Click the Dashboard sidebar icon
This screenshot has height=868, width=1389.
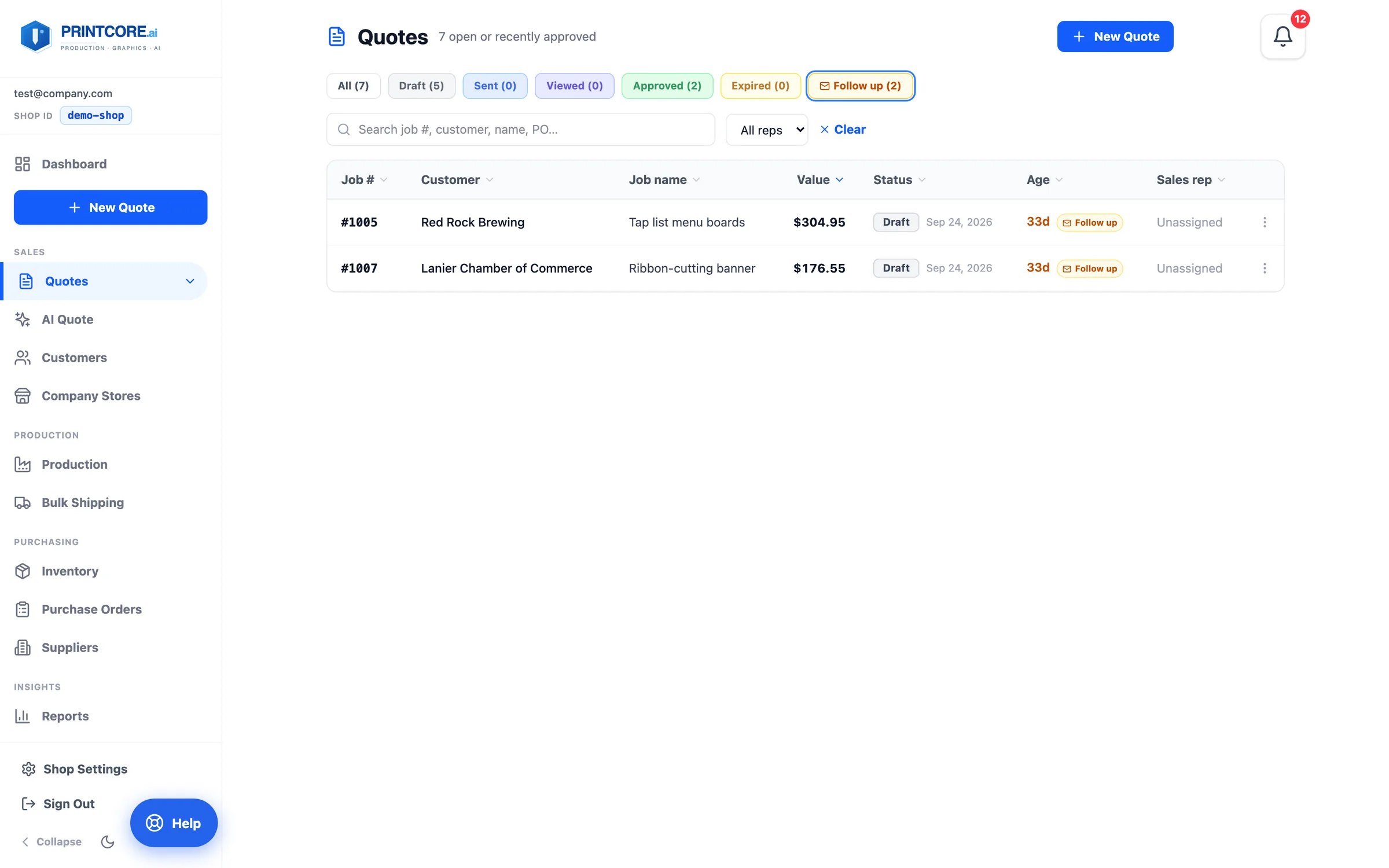23,164
